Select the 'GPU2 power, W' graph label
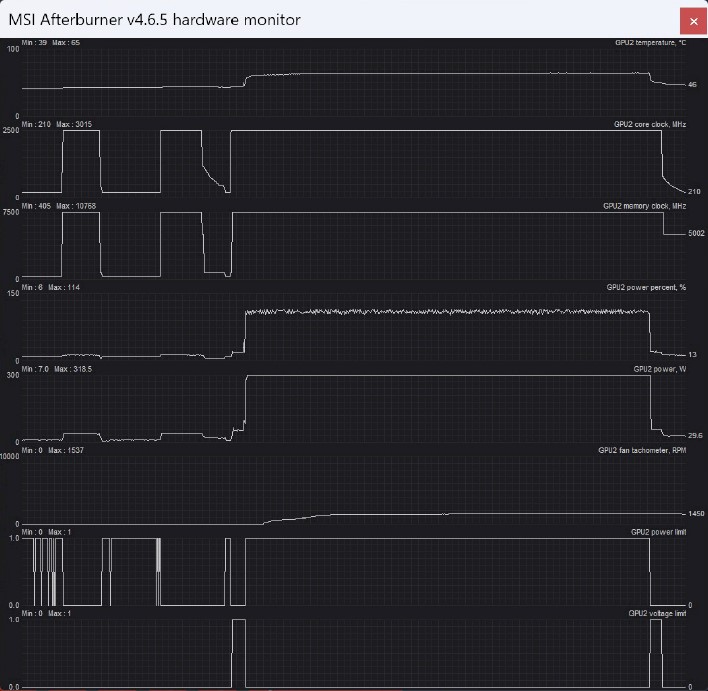This screenshot has height=691, width=708. click(x=660, y=369)
